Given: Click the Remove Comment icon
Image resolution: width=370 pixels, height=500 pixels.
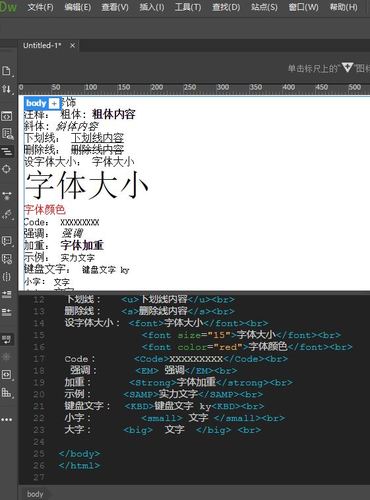Looking at the screenshot, I should [x=6, y=259].
